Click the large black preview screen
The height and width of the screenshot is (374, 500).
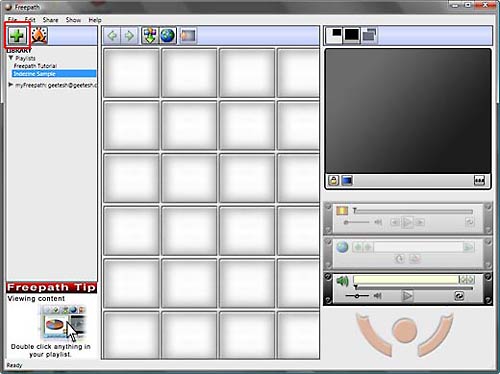[x=408, y=111]
